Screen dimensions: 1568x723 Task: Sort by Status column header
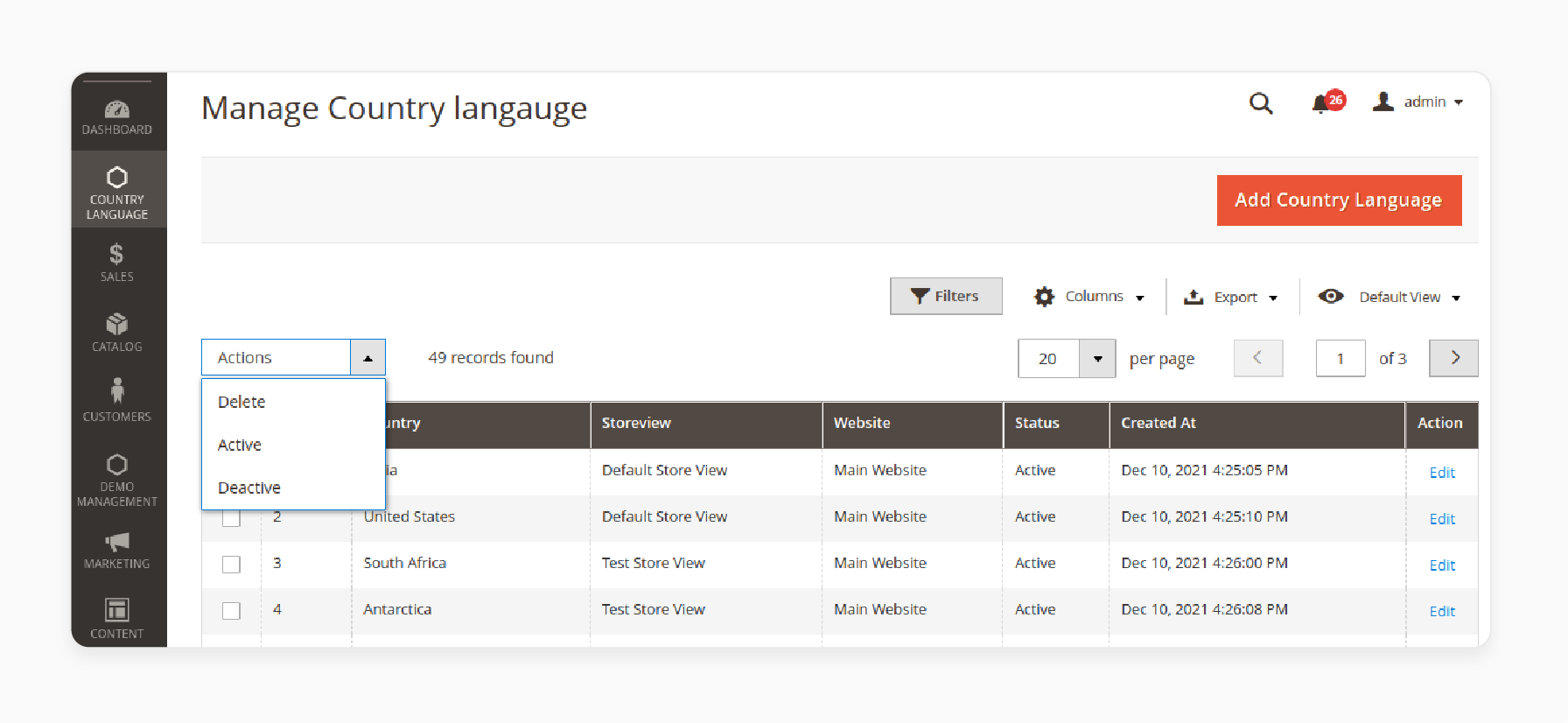coord(1056,425)
